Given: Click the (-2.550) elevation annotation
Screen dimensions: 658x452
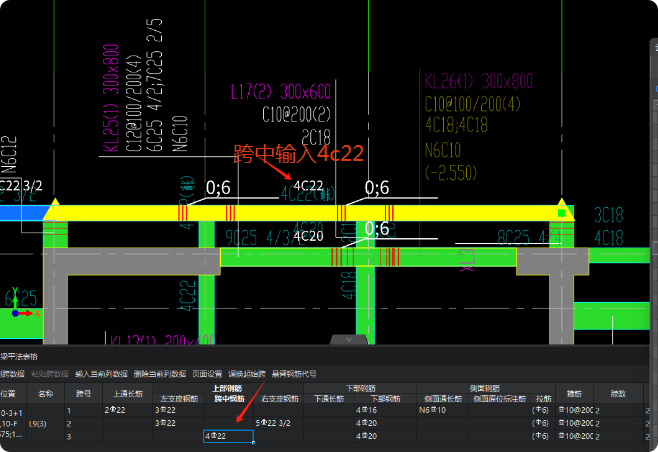Looking at the screenshot, I should [x=451, y=172].
